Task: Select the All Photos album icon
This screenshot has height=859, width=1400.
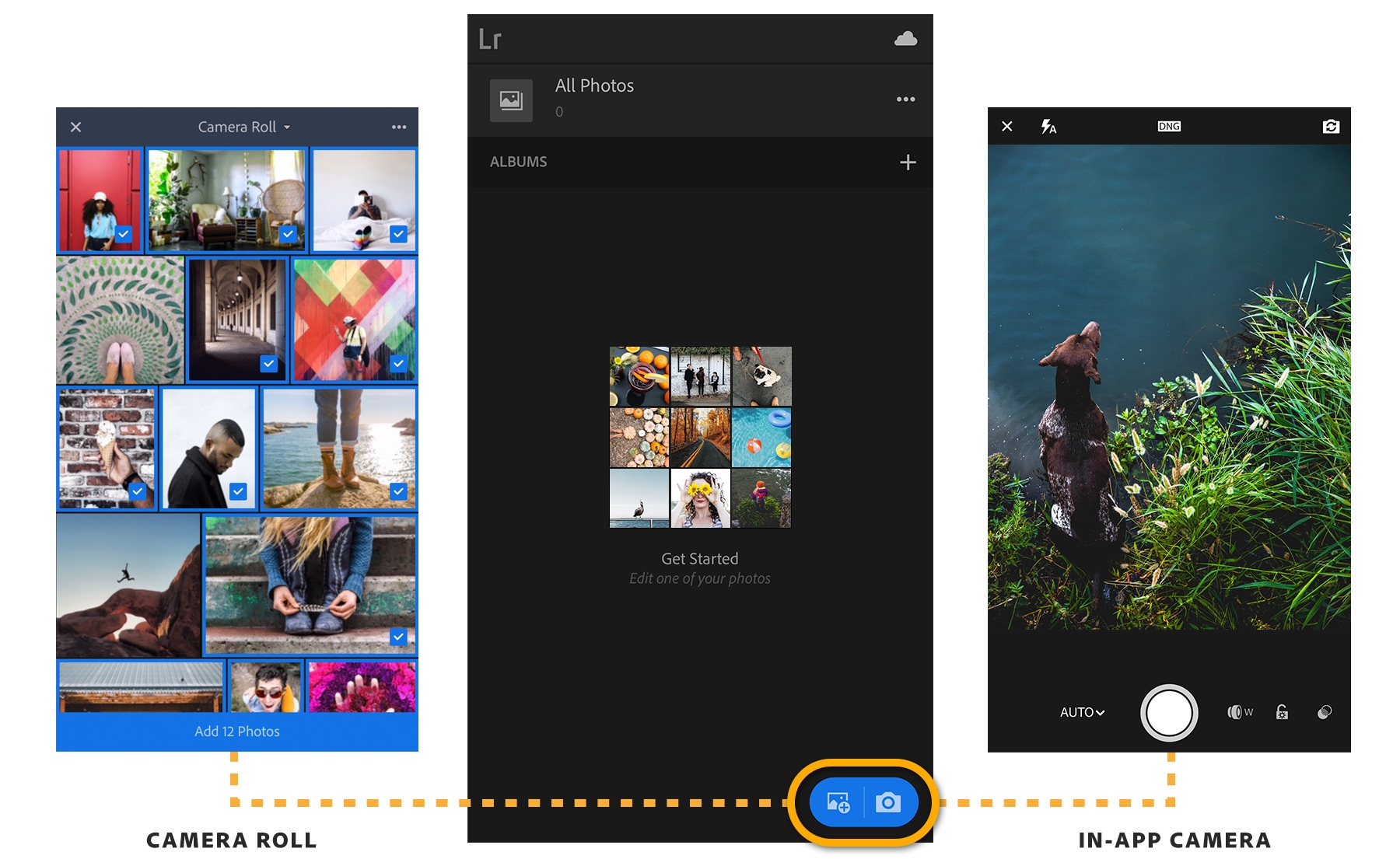Action: pyautogui.click(x=510, y=100)
